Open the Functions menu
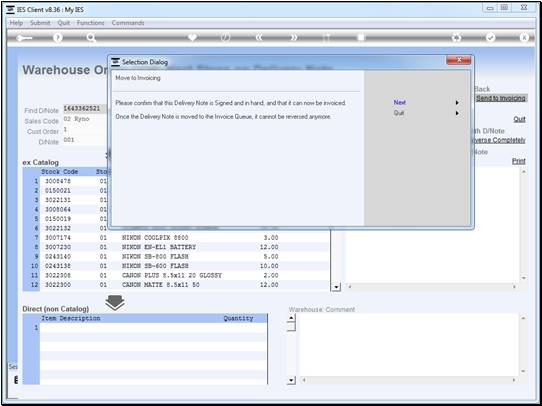Screen dimensions: 542x406 (x=91, y=23)
